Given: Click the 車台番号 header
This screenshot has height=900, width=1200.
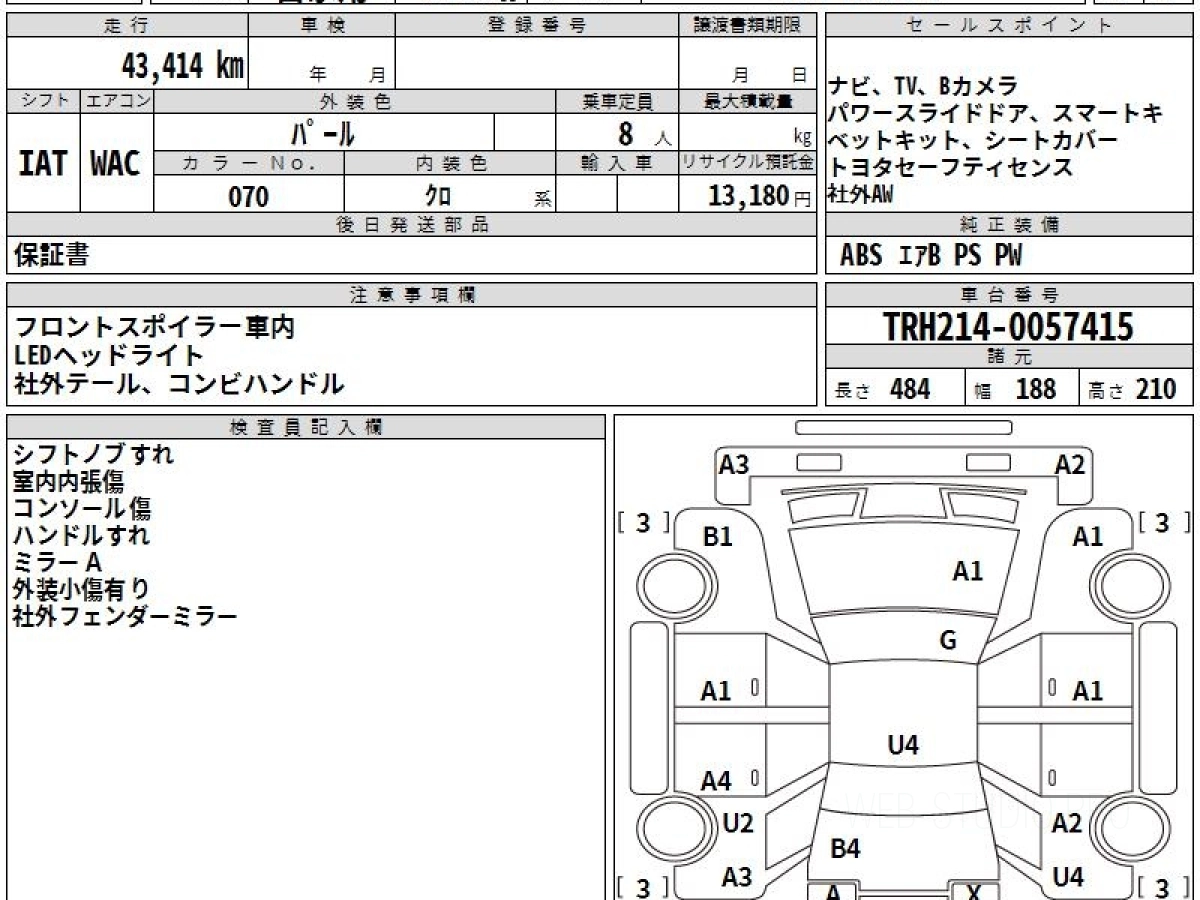Looking at the screenshot, I should (x=1010, y=294).
